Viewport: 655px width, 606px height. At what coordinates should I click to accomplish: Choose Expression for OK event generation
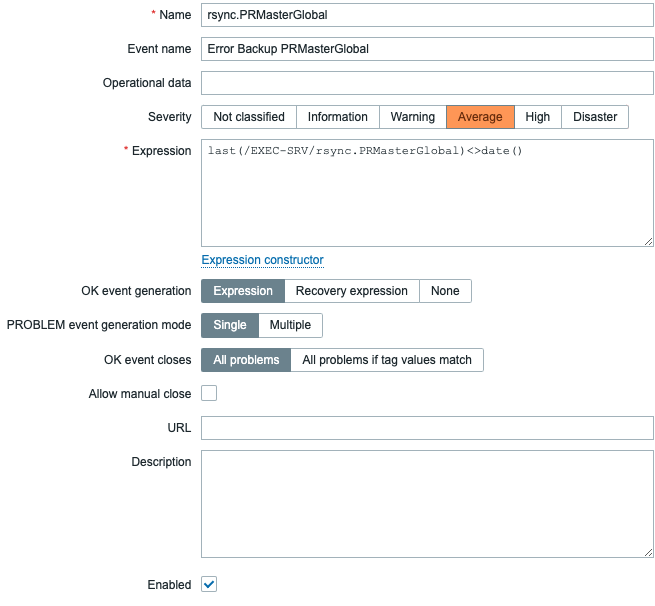(x=243, y=291)
